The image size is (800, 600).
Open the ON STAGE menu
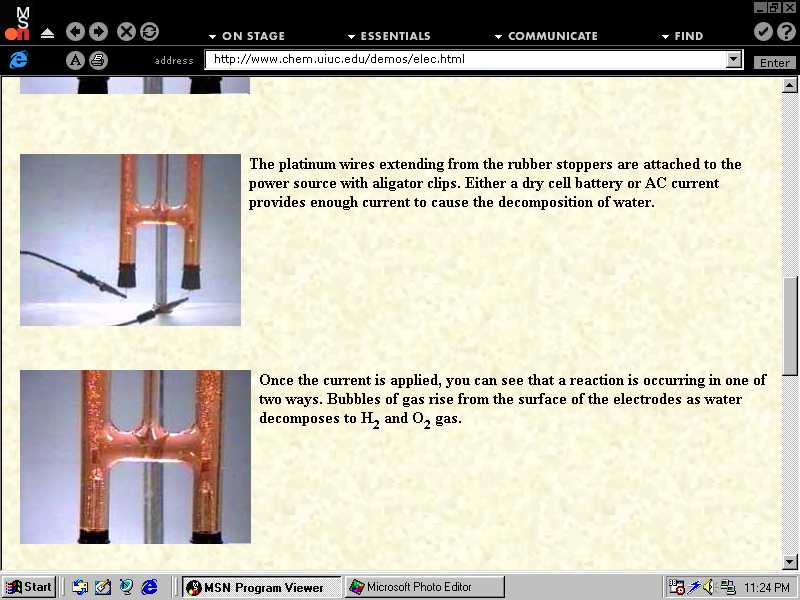point(247,36)
